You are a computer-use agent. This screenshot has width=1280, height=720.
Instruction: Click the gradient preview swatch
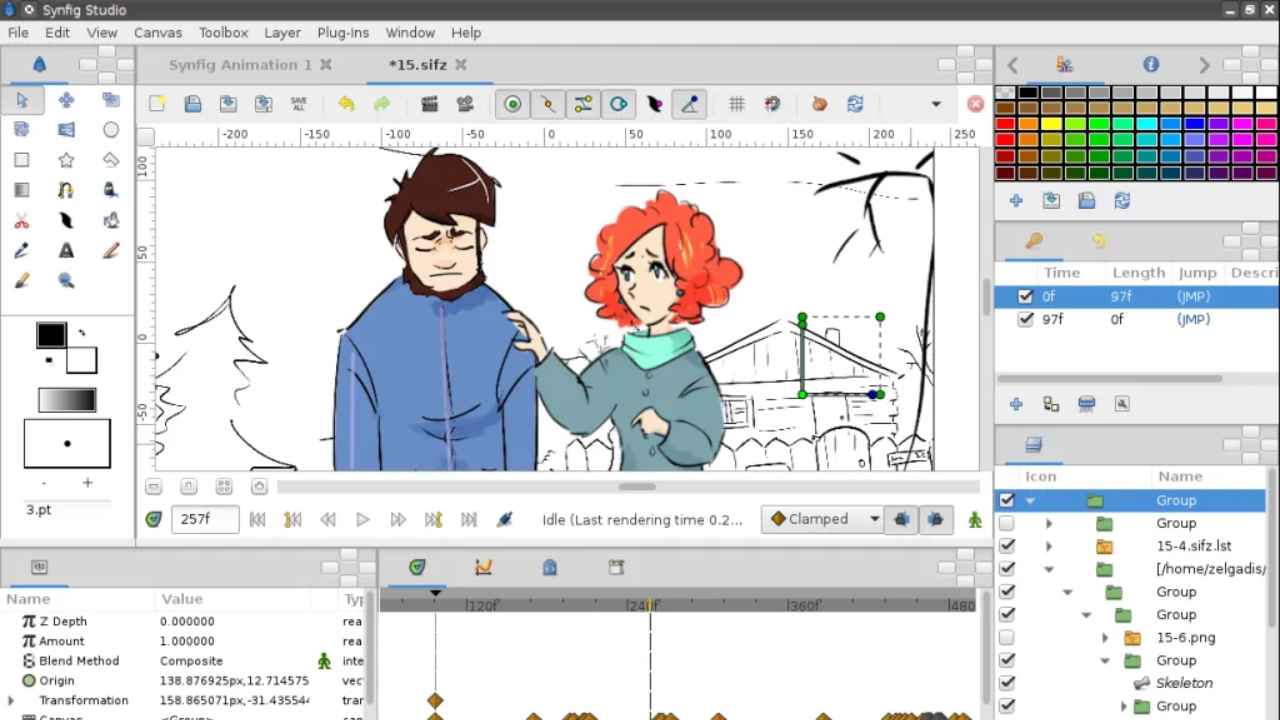[67, 401]
